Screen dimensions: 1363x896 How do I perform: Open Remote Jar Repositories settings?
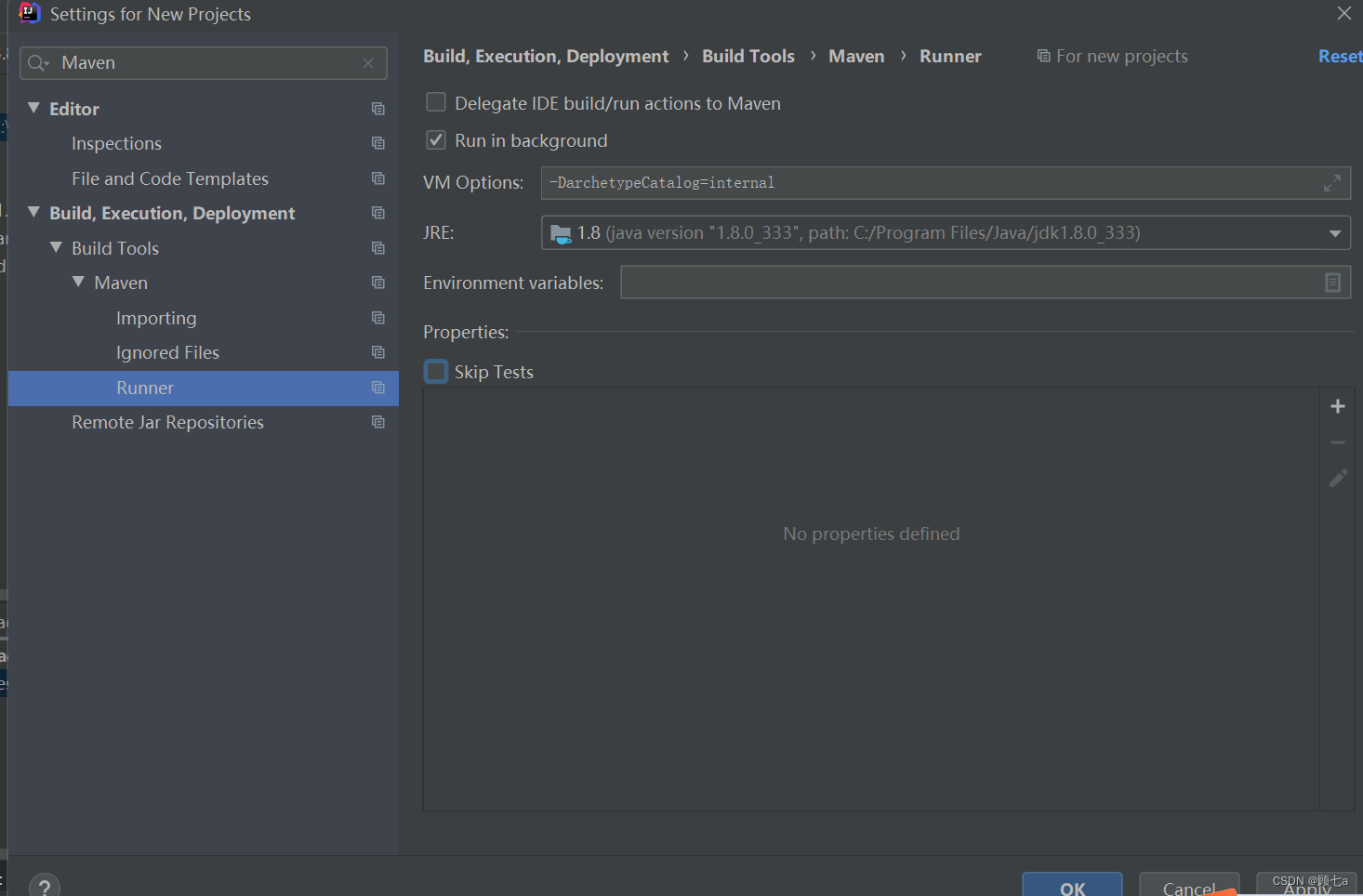click(x=167, y=422)
